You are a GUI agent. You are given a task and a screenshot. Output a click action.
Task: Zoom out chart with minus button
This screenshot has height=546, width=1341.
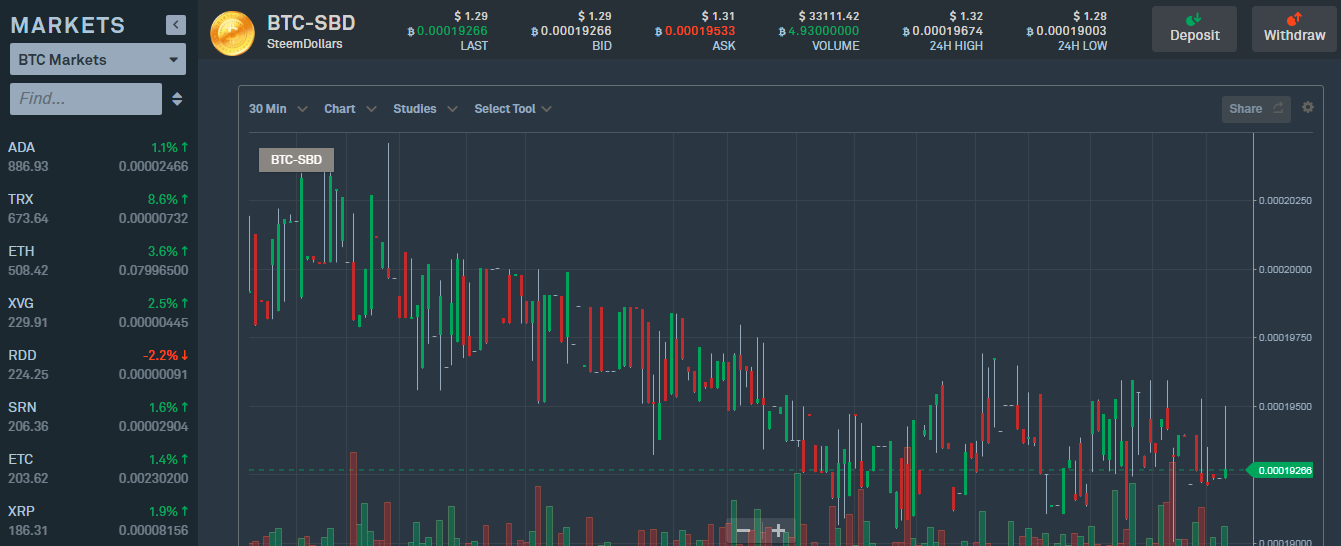click(743, 531)
